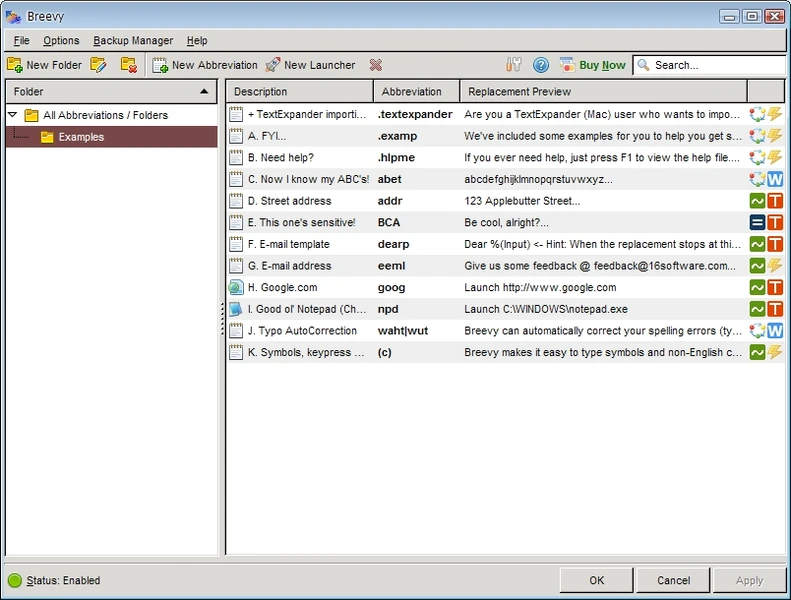Image resolution: width=791 pixels, height=600 pixels.
Task: Click the Buy Now link
Action: [x=602, y=65]
